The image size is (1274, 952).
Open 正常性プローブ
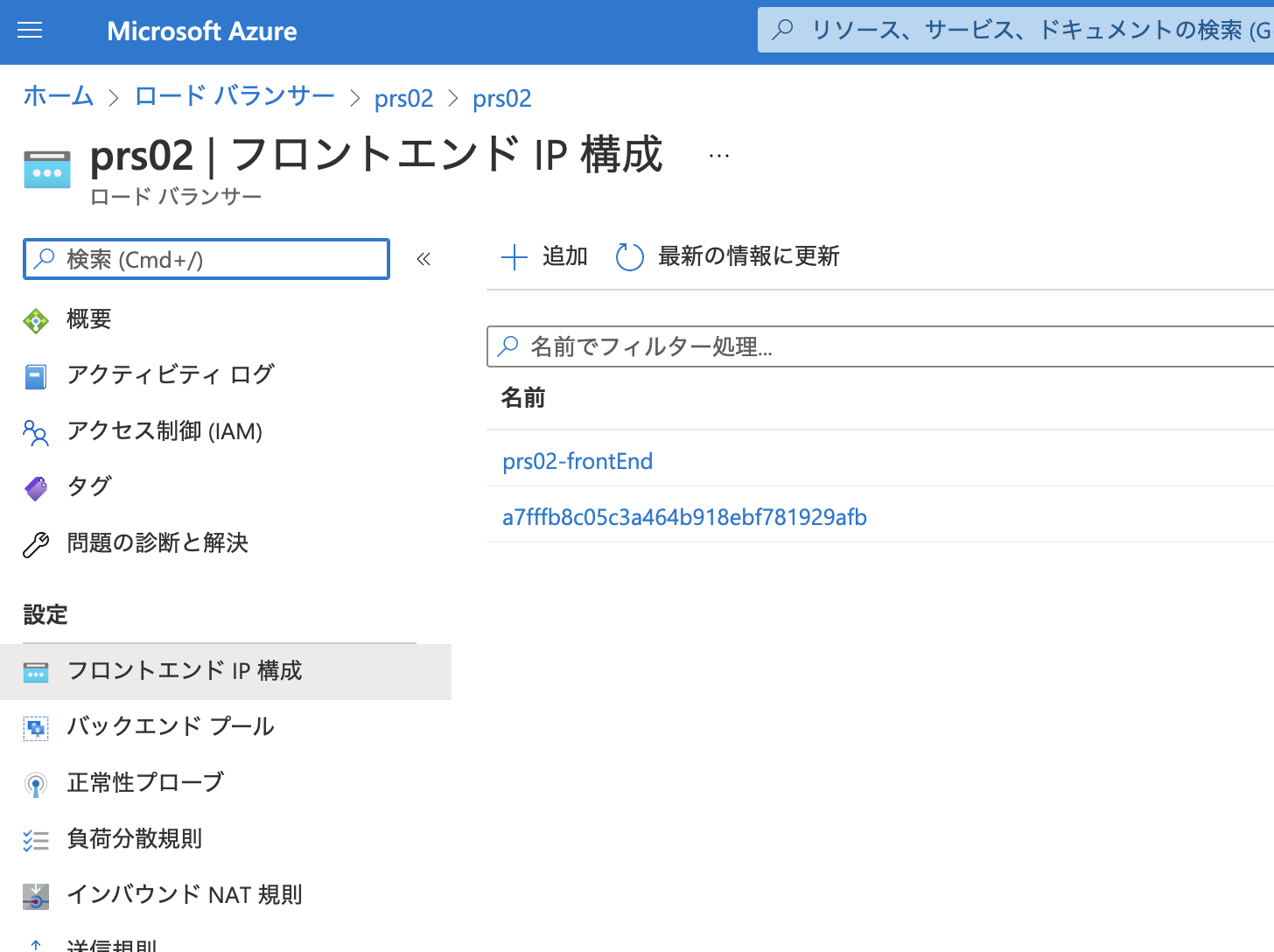(145, 782)
